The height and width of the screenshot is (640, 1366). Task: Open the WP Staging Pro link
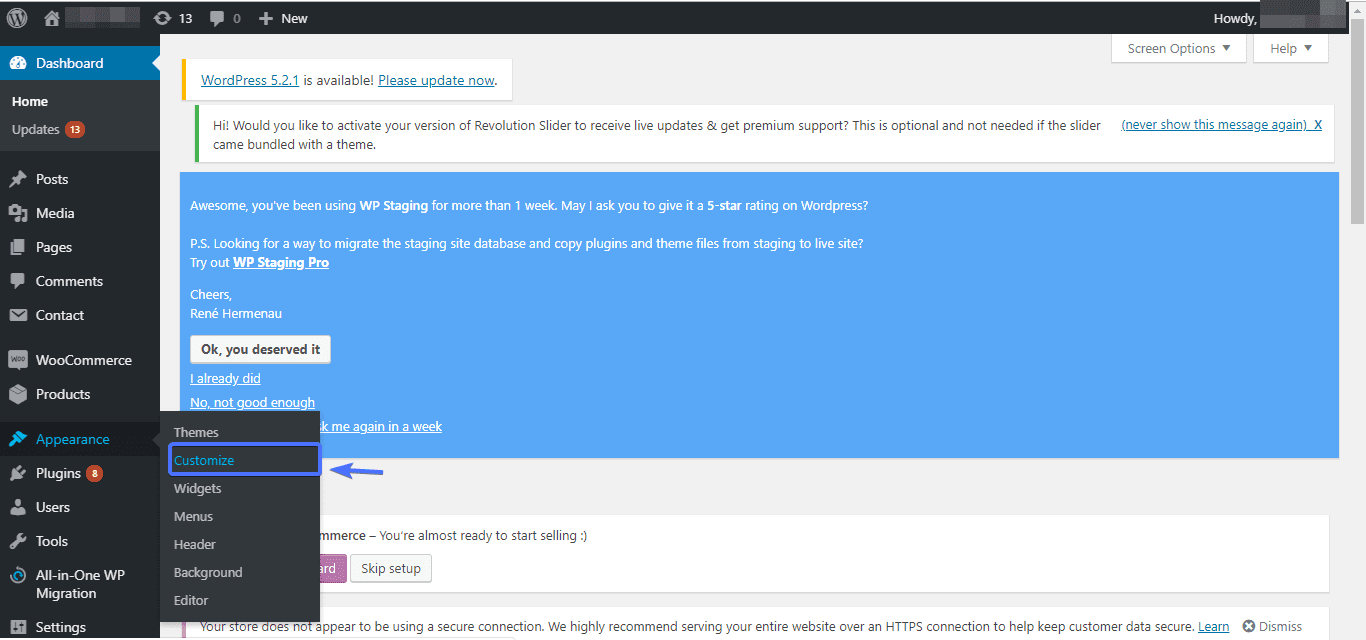[x=281, y=262]
